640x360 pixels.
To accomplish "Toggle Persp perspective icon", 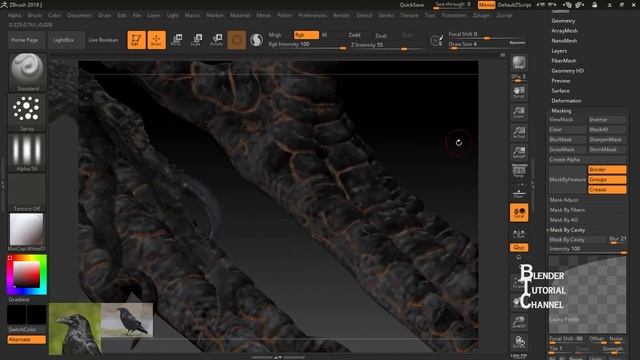I will (519, 171).
